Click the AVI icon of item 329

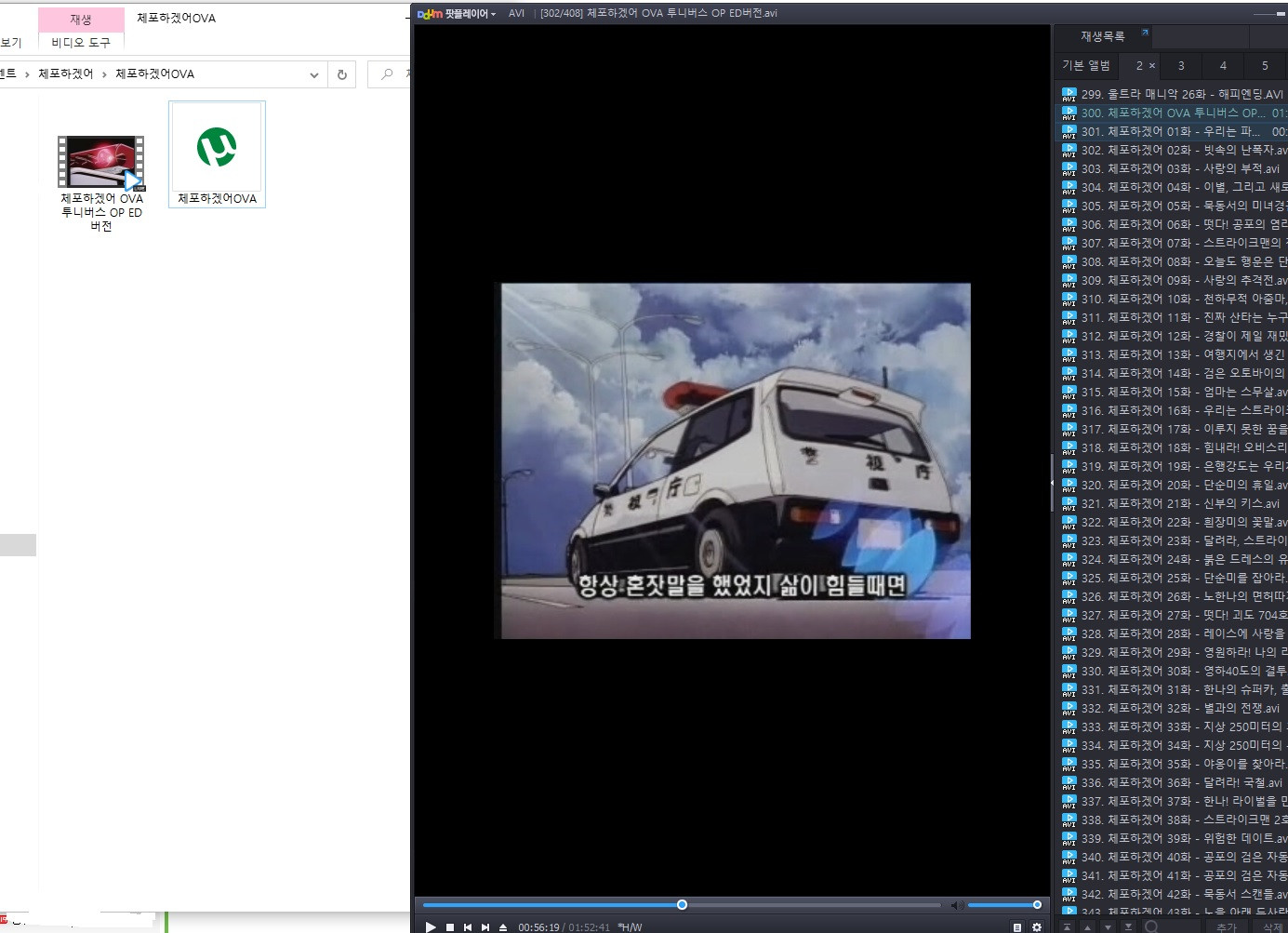click(1069, 652)
